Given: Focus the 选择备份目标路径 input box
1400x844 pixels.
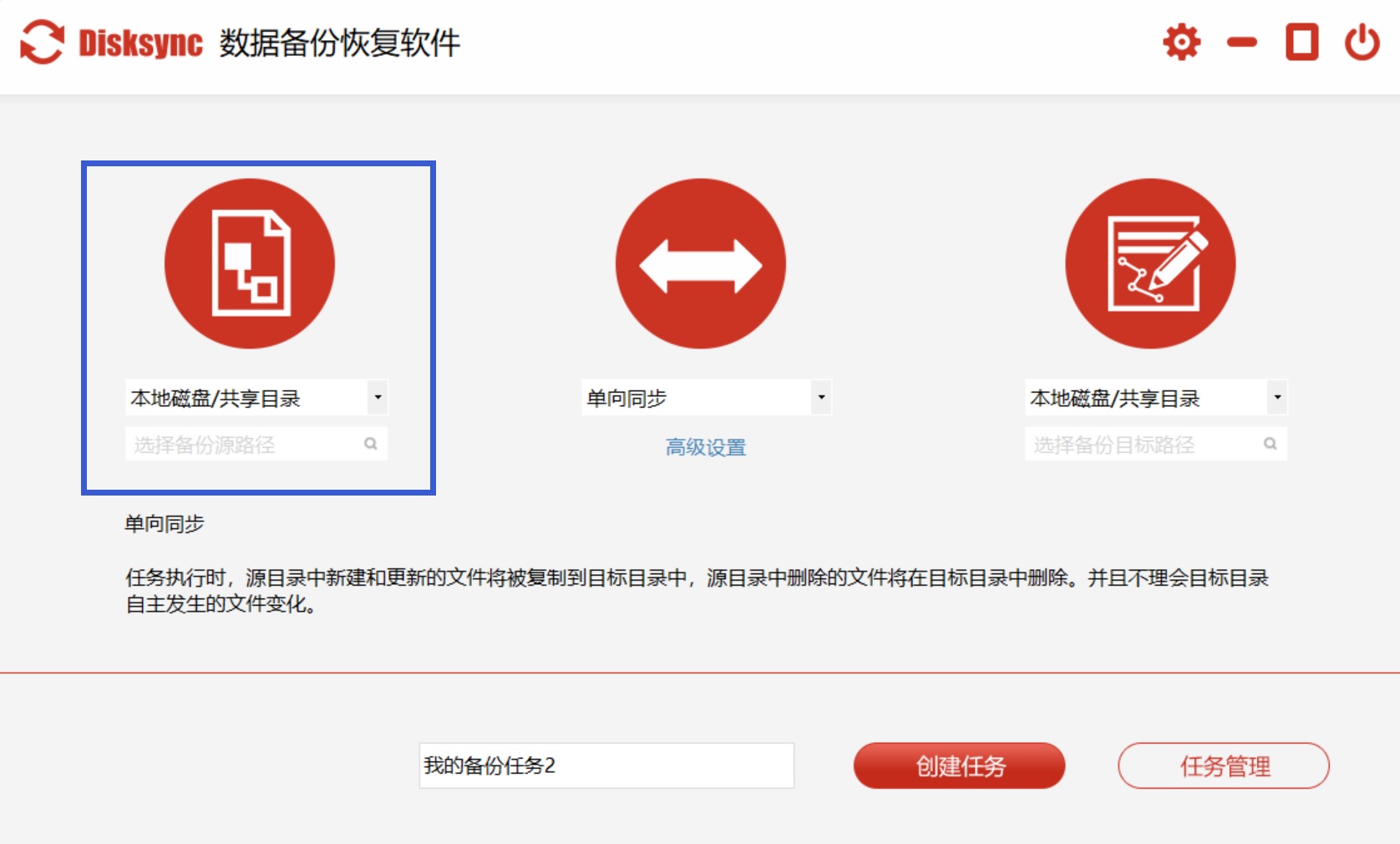Looking at the screenshot, I should point(1142,445).
